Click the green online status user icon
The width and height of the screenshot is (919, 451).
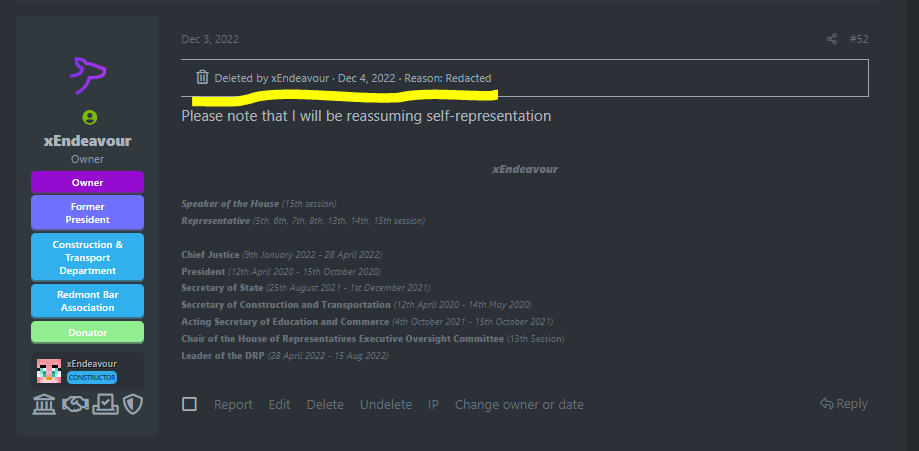click(x=88, y=118)
